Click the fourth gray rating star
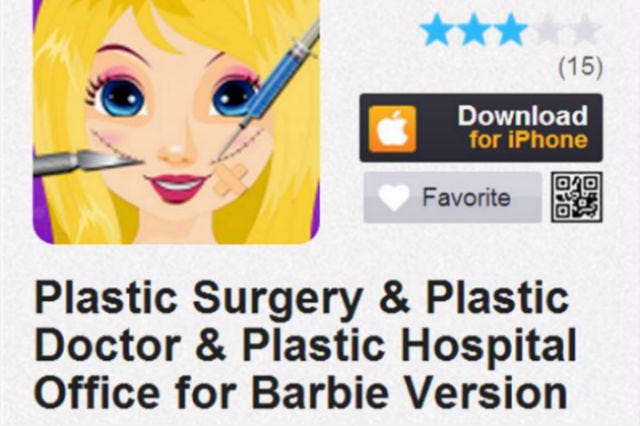The width and height of the screenshot is (640, 426). (547, 30)
